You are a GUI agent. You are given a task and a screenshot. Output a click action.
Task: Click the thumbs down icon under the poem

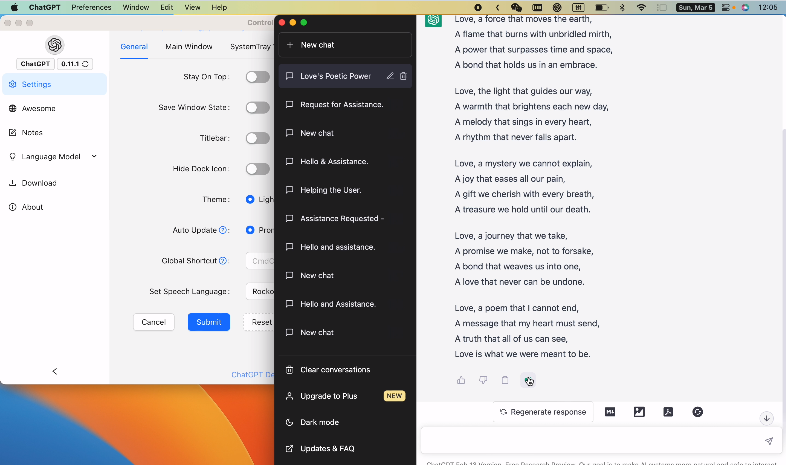pyautogui.click(x=483, y=380)
